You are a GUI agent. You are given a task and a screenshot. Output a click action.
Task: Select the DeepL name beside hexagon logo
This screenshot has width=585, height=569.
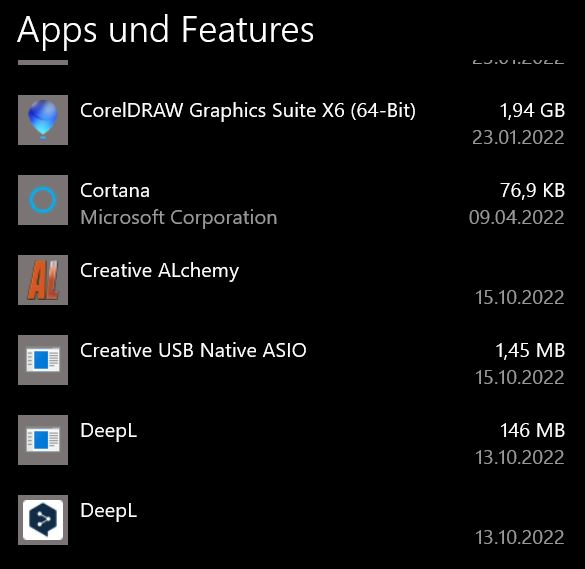point(109,511)
